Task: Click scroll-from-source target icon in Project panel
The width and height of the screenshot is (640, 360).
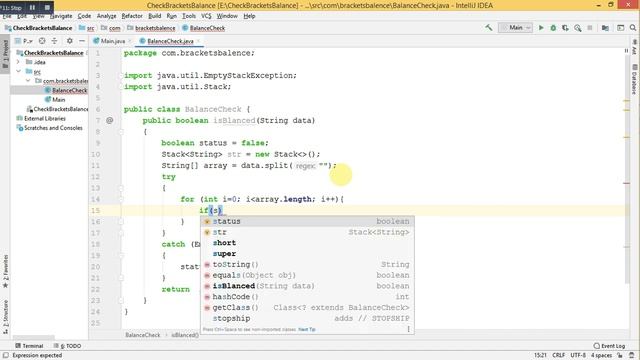Action: pyautogui.click(x=42, y=41)
